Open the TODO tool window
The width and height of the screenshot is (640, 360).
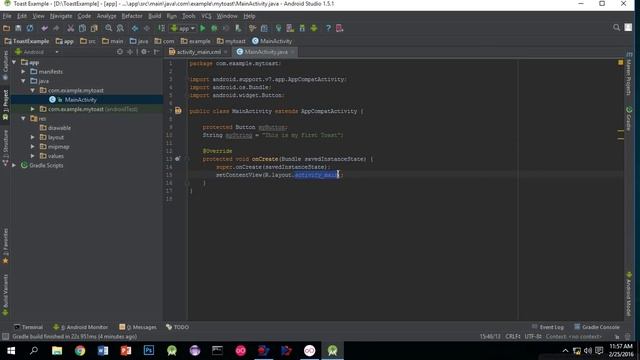(x=177, y=327)
